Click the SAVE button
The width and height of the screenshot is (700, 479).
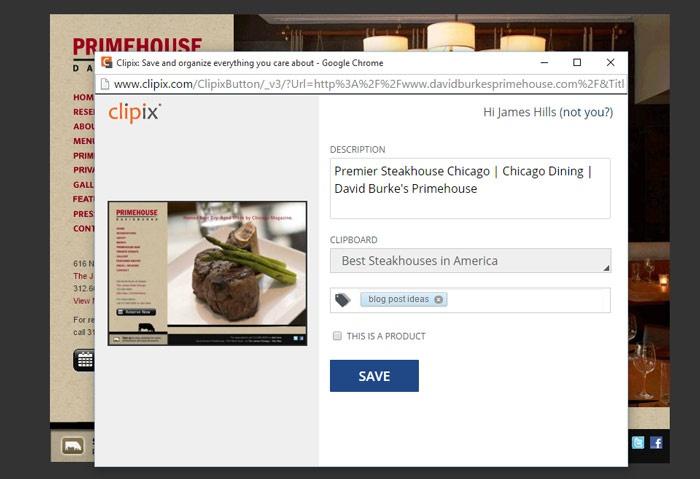pos(374,376)
